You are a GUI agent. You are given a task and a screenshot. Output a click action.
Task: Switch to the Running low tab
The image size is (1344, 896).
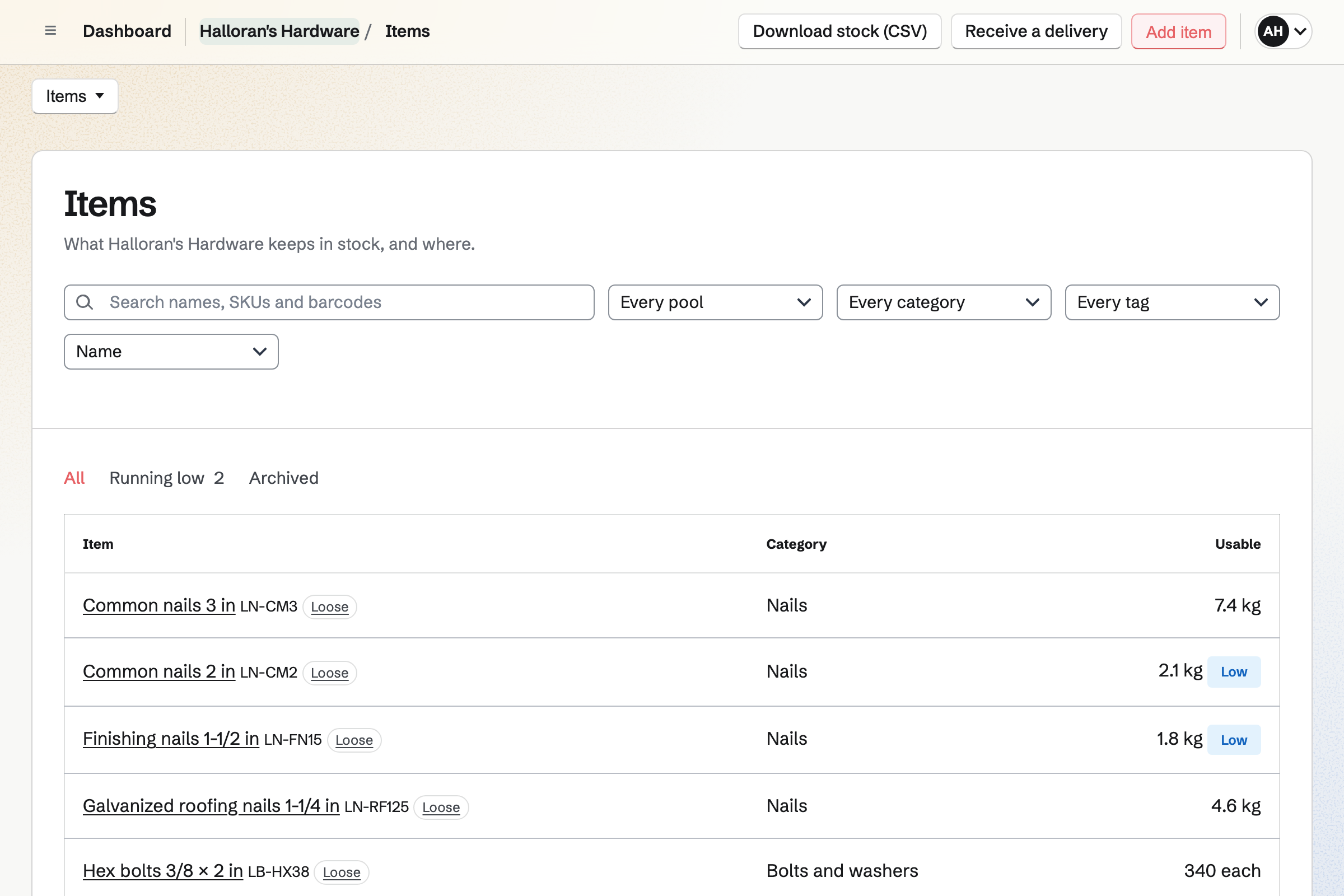166,478
